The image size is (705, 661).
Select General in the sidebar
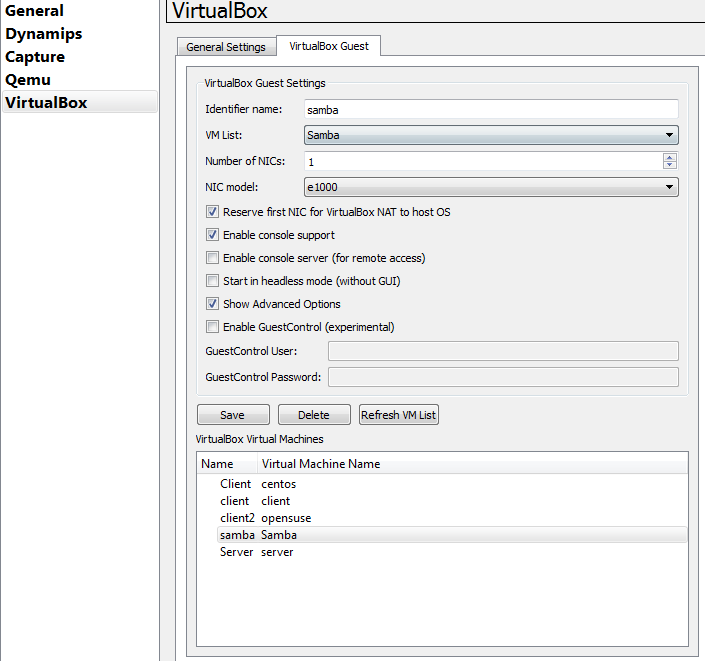click(34, 11)
